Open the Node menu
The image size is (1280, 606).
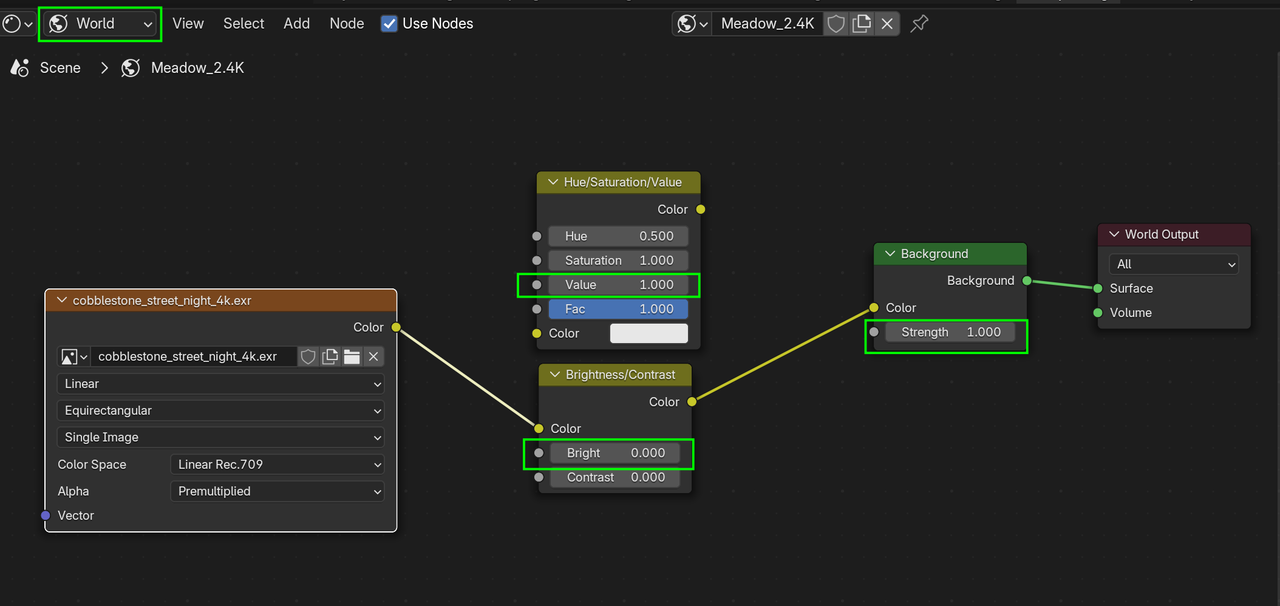pos(347,23)
